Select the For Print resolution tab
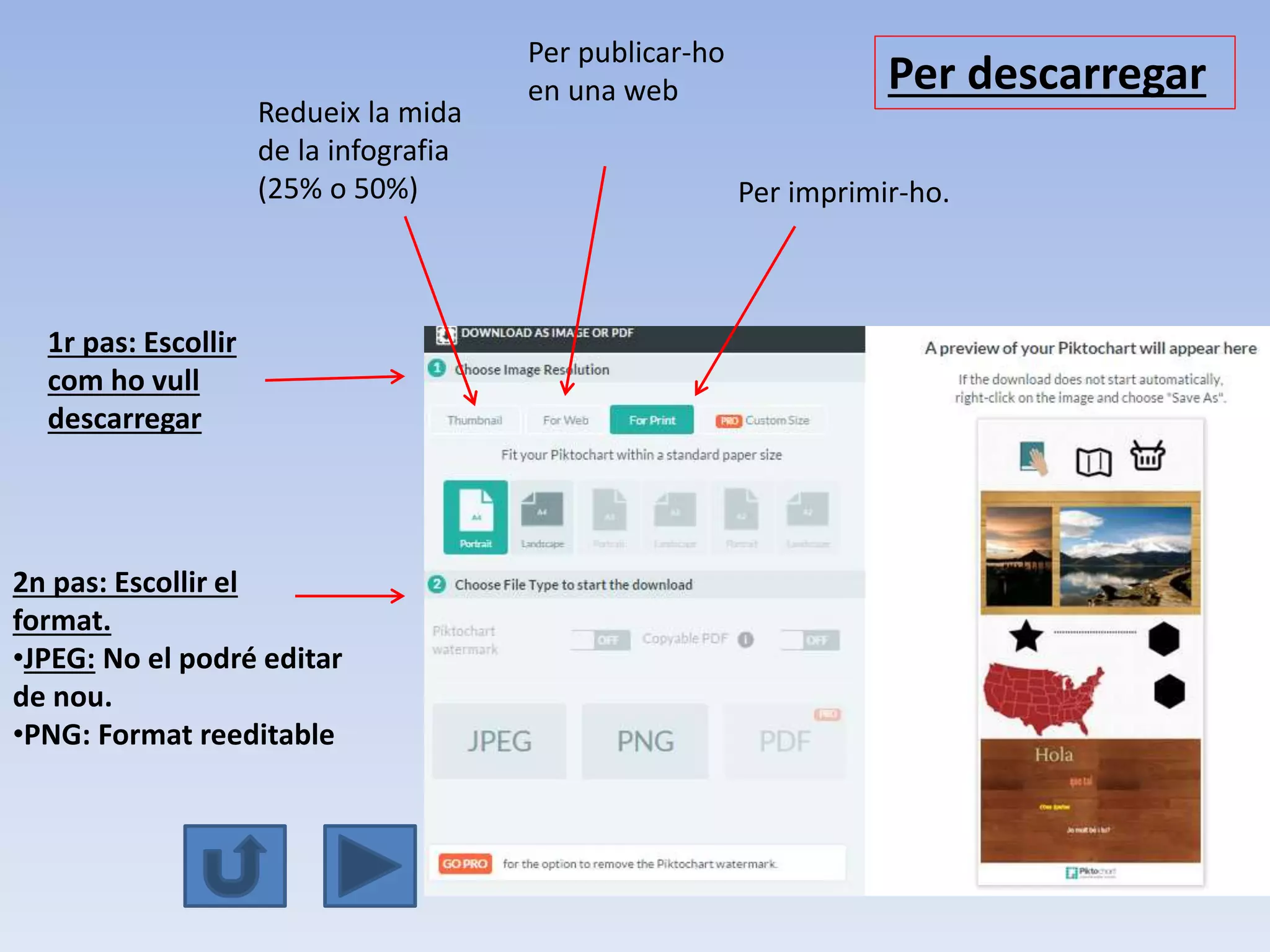The height and width of the screenshot is (952, 1270). [652, 420]
